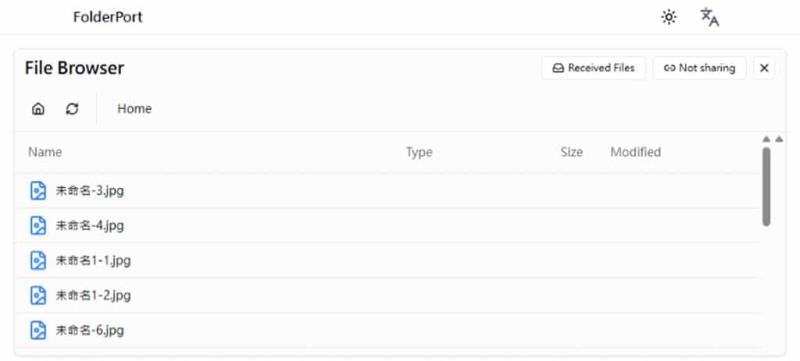Click the scrollbar up arrow

coord(766,139)
